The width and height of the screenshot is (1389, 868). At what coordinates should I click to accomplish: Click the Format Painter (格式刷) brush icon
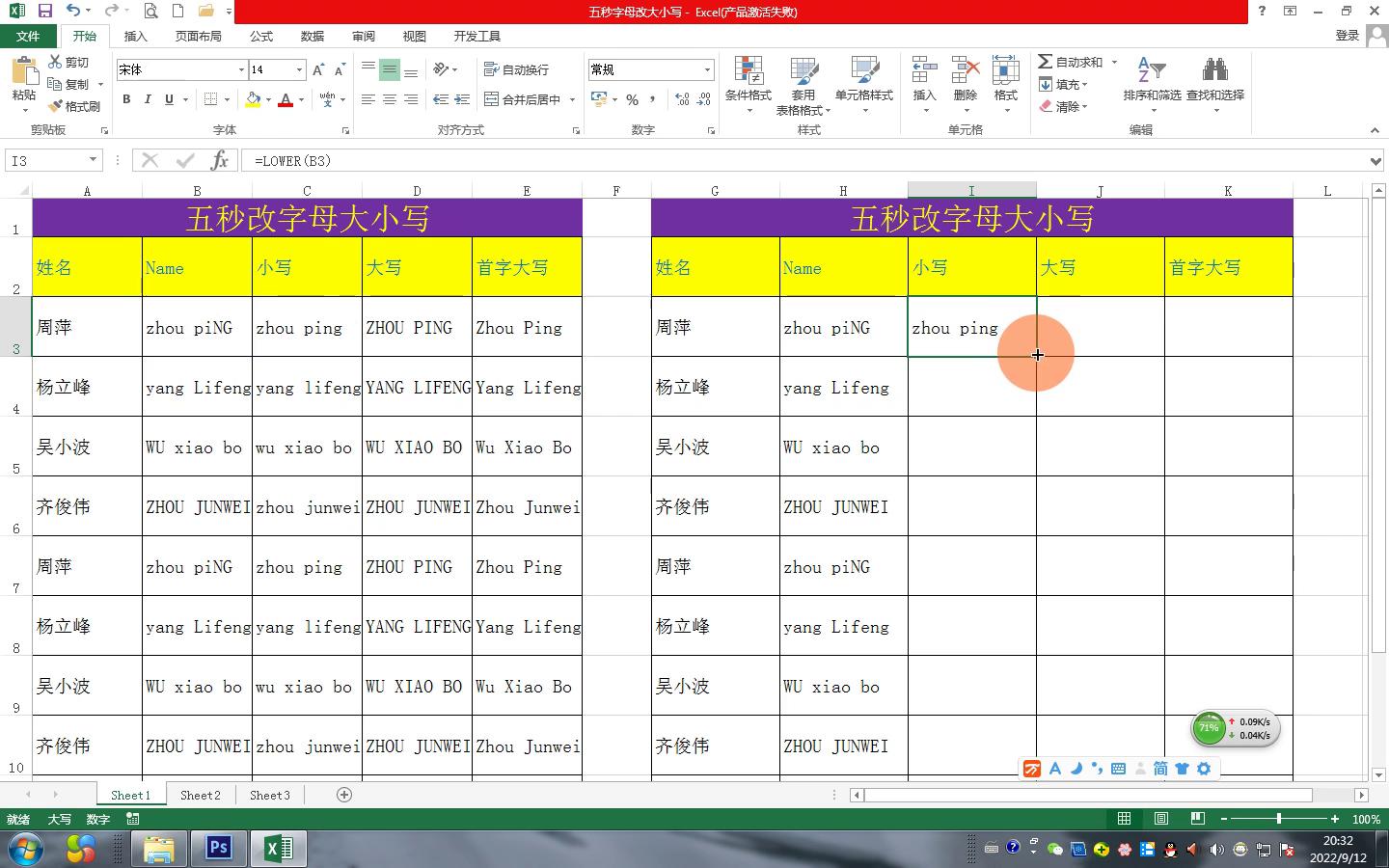coord(56,106)
